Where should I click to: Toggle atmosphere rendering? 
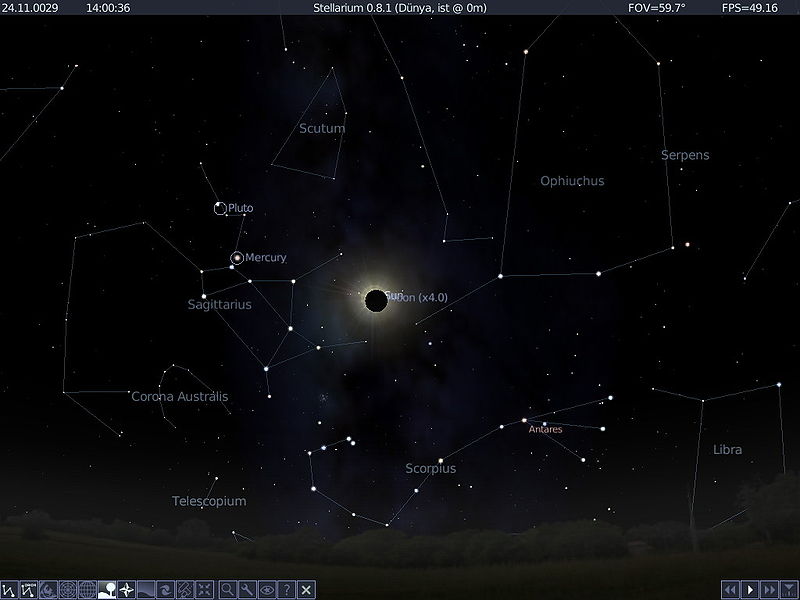click(146, 590)
